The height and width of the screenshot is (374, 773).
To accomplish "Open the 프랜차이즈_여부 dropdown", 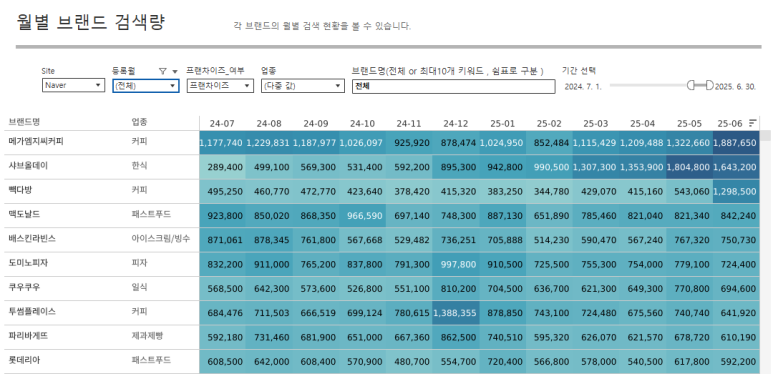I will (x=220, y=85).
